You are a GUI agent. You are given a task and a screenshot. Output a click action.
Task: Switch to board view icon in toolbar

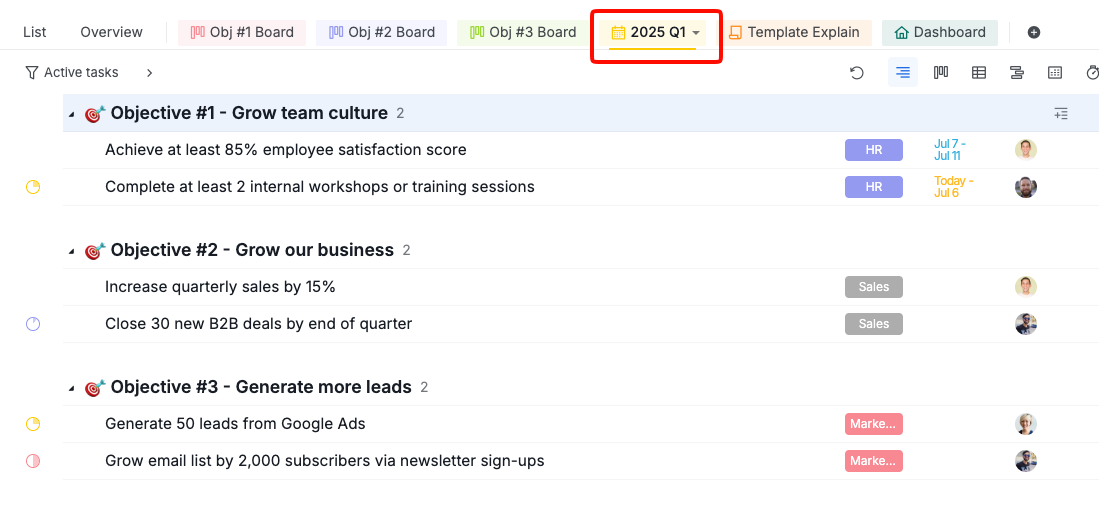(x=941, y=72)
